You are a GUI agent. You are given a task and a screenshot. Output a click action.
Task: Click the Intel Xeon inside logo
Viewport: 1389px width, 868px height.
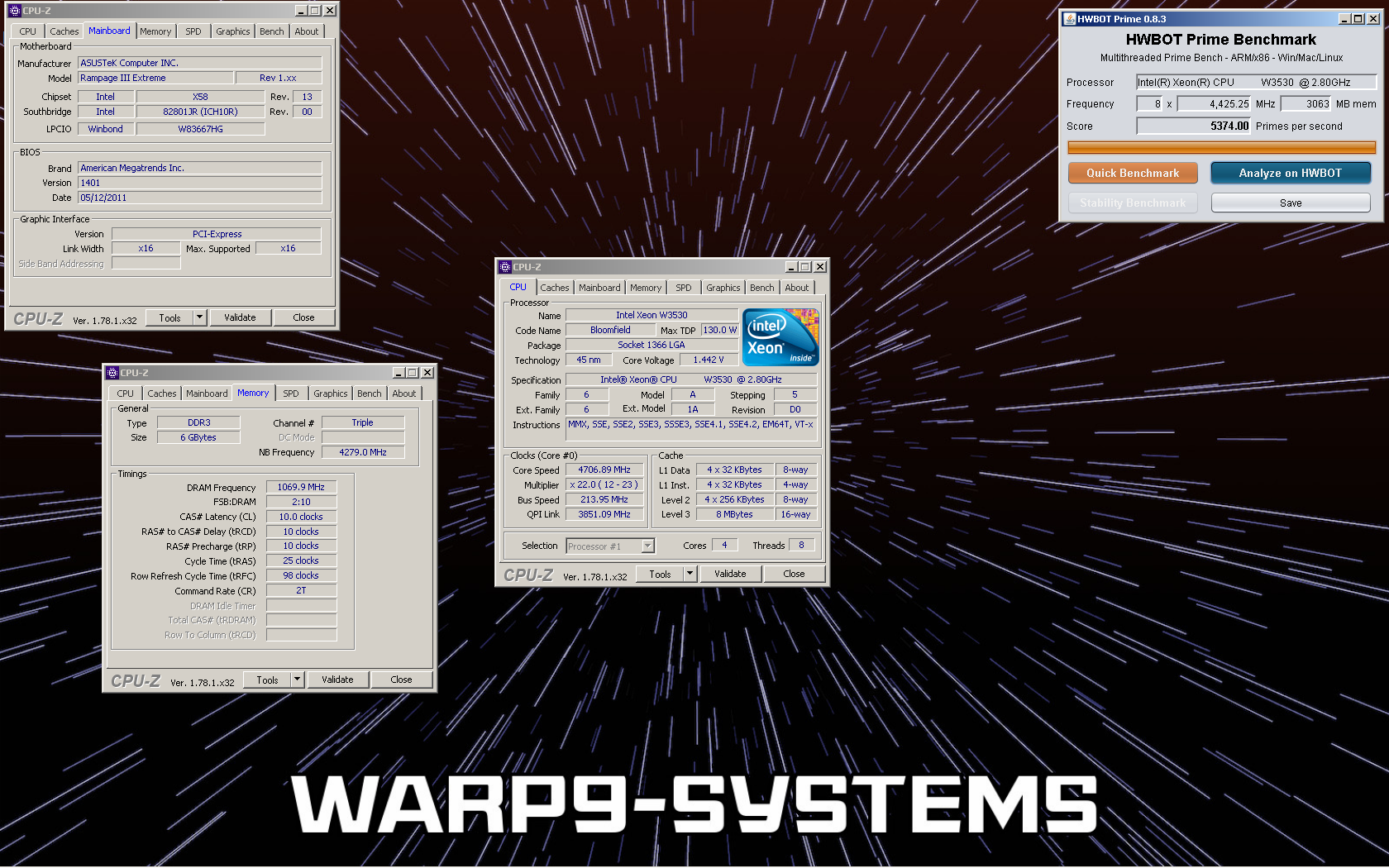780,336
